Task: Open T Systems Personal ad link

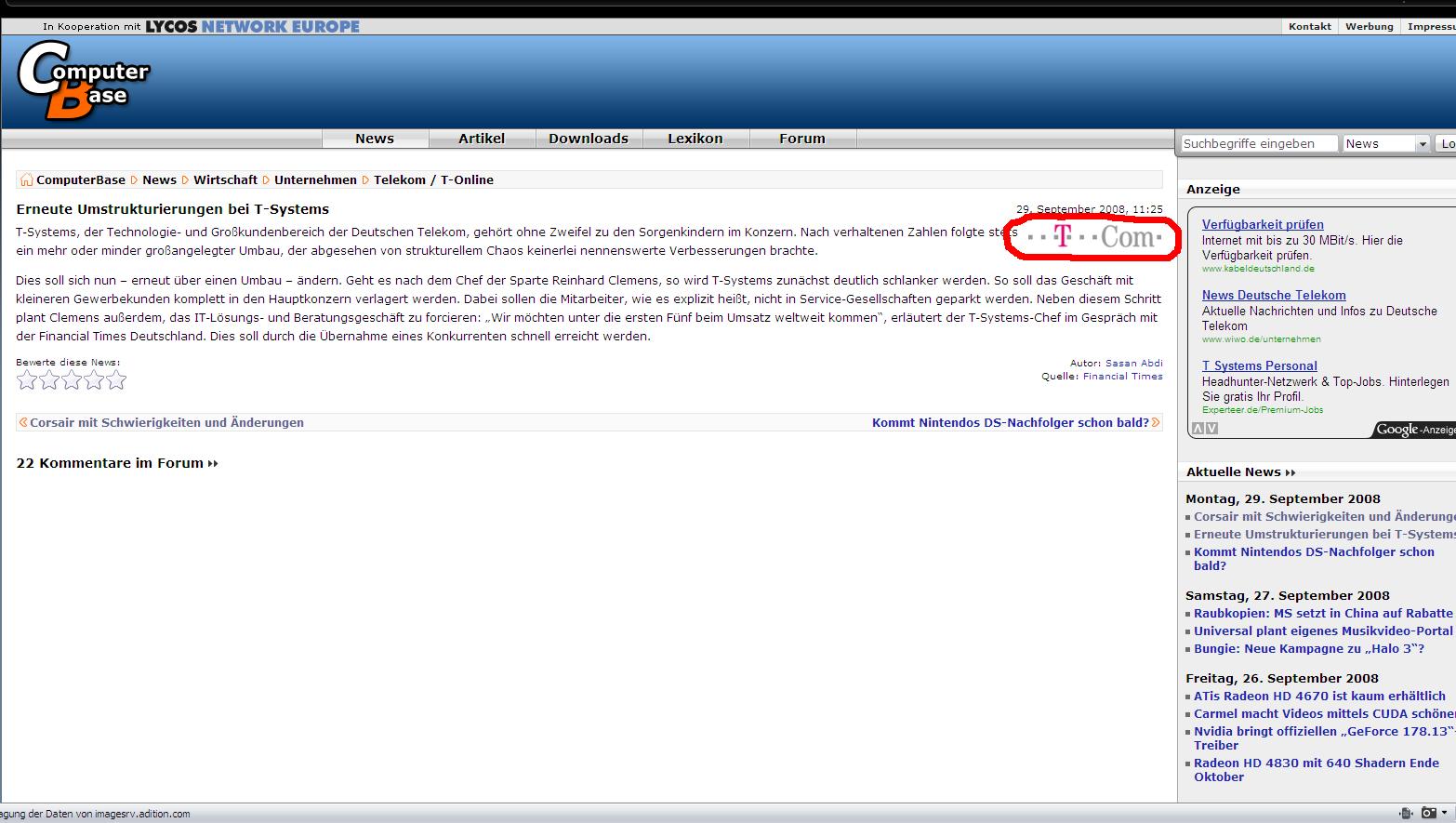Action: tap(1260, 366)
